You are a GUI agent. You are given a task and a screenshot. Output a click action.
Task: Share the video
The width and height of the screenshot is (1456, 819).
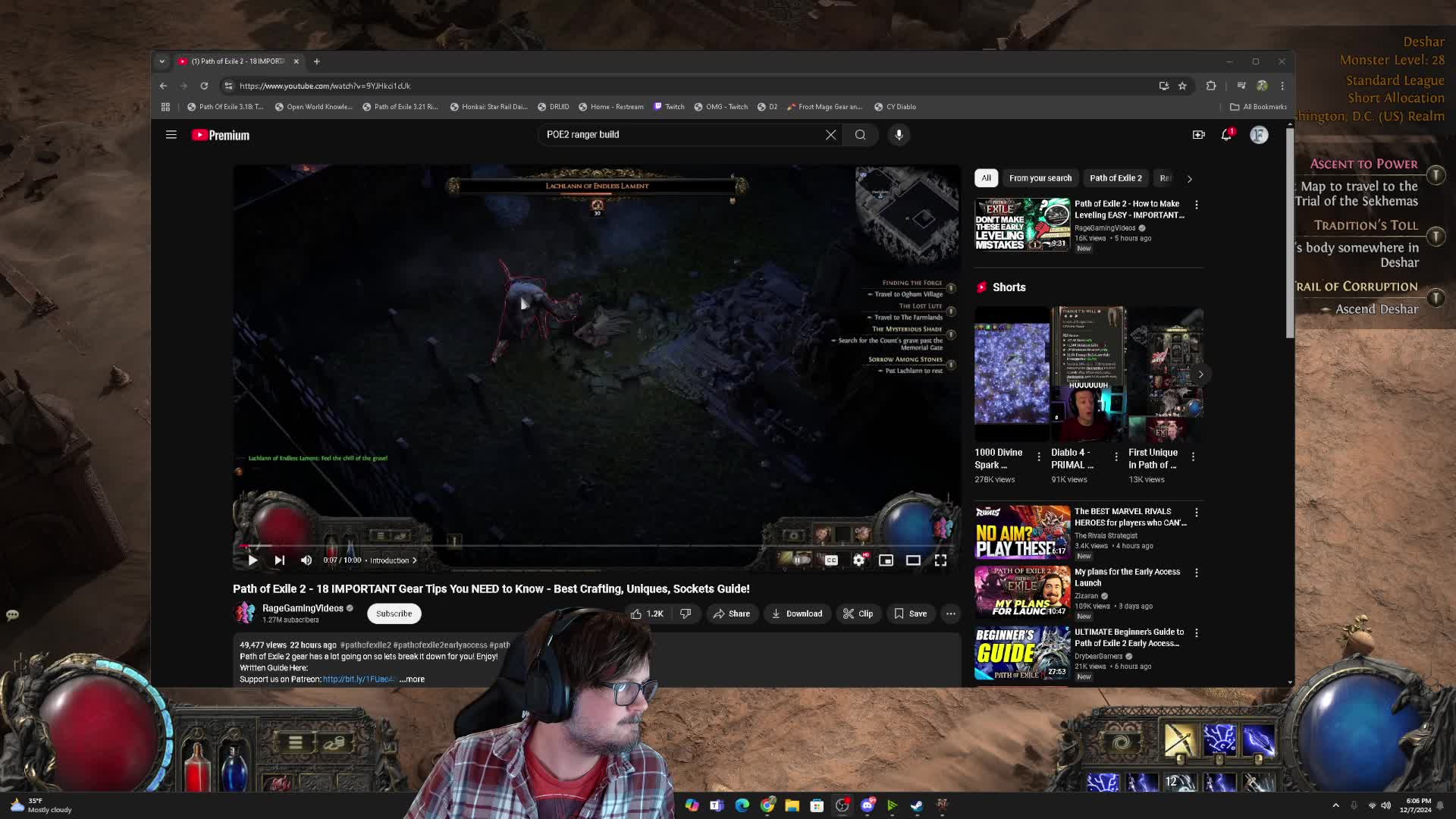click(x=731, y=613)
